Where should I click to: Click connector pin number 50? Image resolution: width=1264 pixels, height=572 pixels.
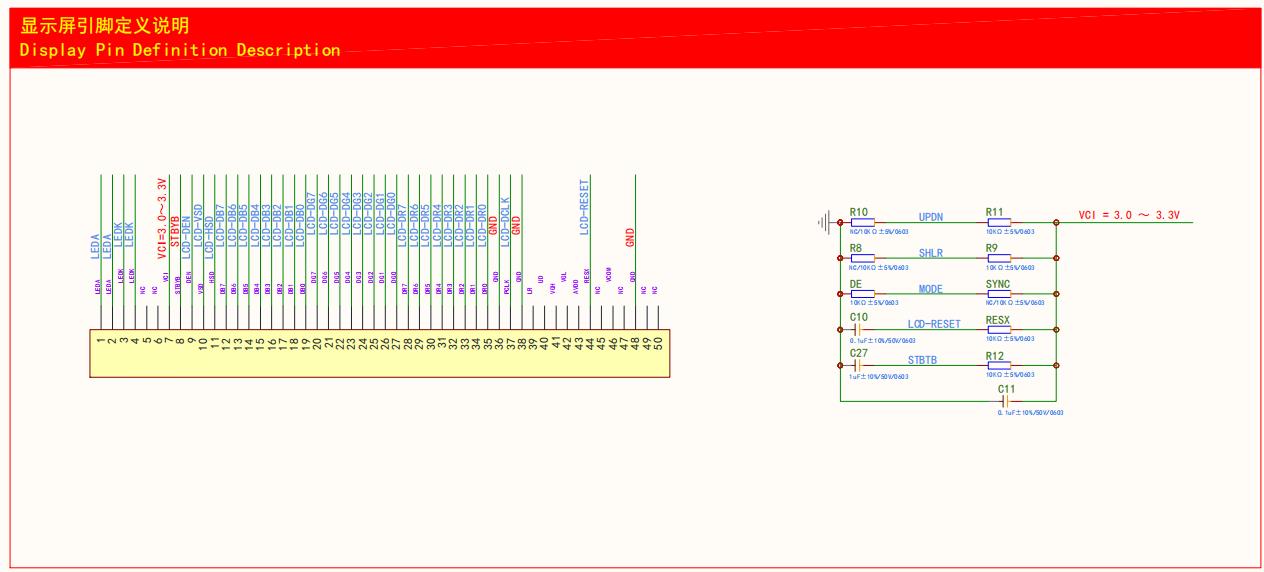coord(659,342)
